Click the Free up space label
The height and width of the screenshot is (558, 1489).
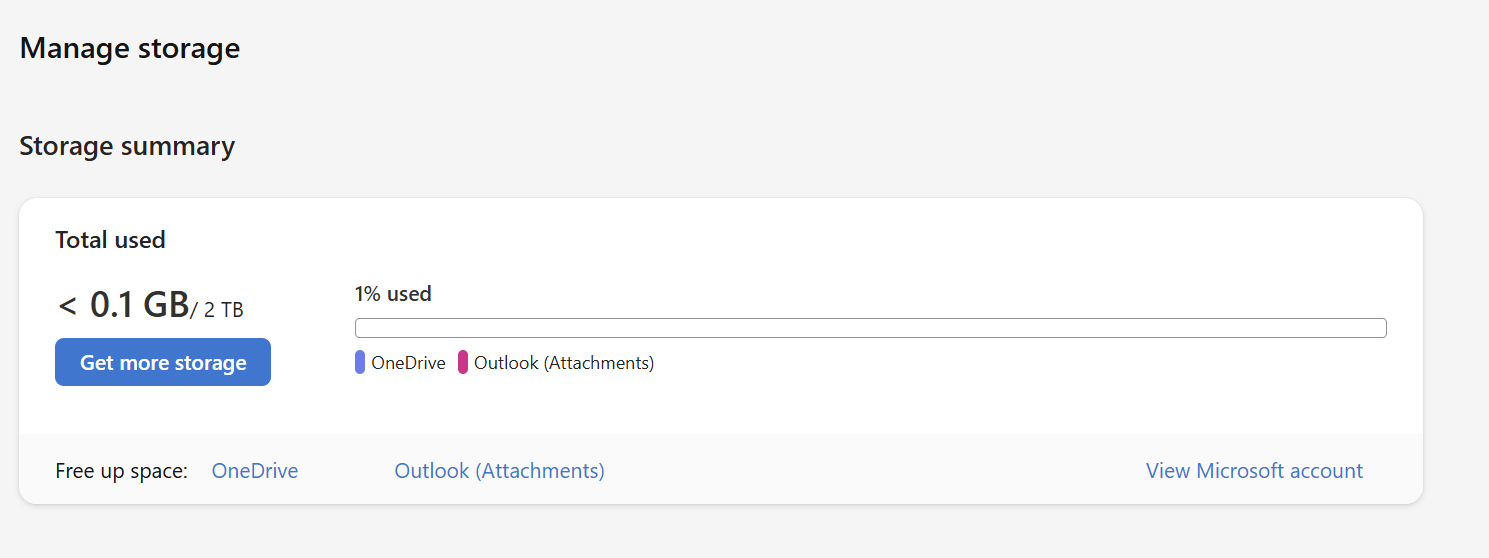pyautogui.click(x=122, y=471)
